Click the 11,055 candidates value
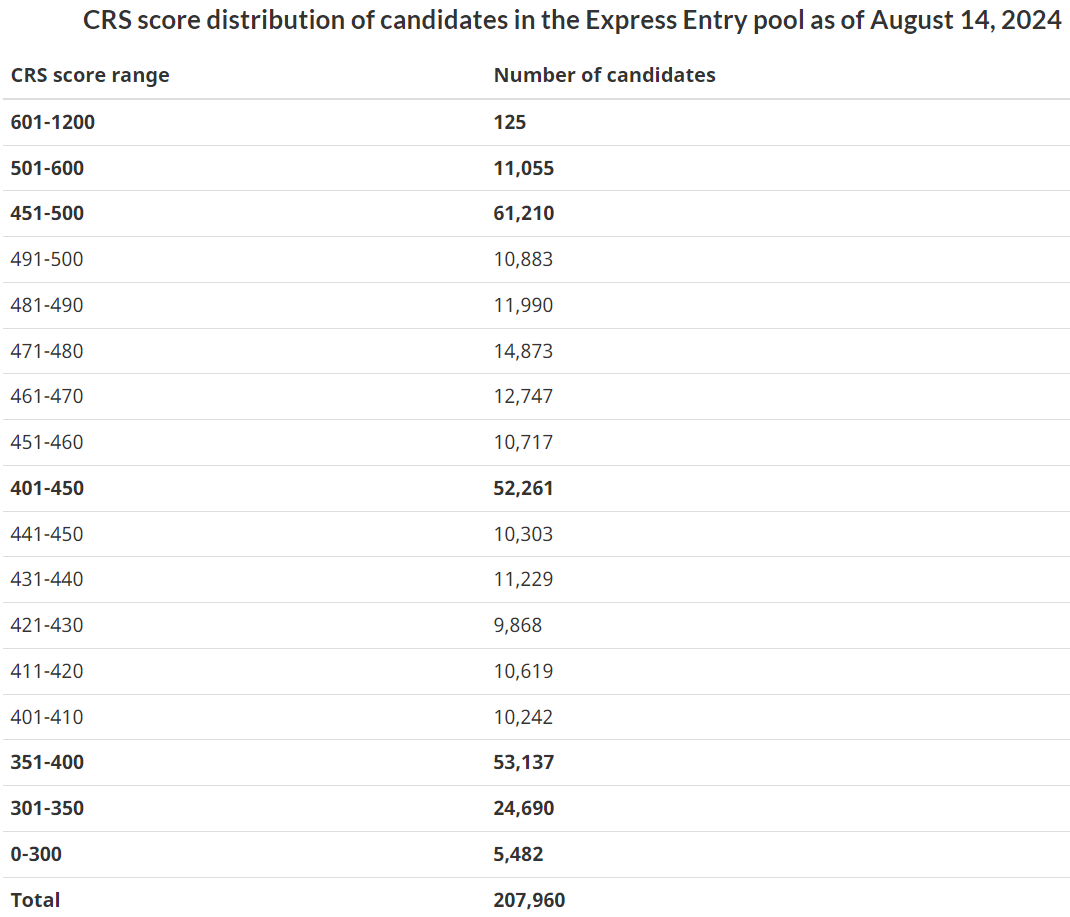1070x917 pixels. click(x=523, y=168)
